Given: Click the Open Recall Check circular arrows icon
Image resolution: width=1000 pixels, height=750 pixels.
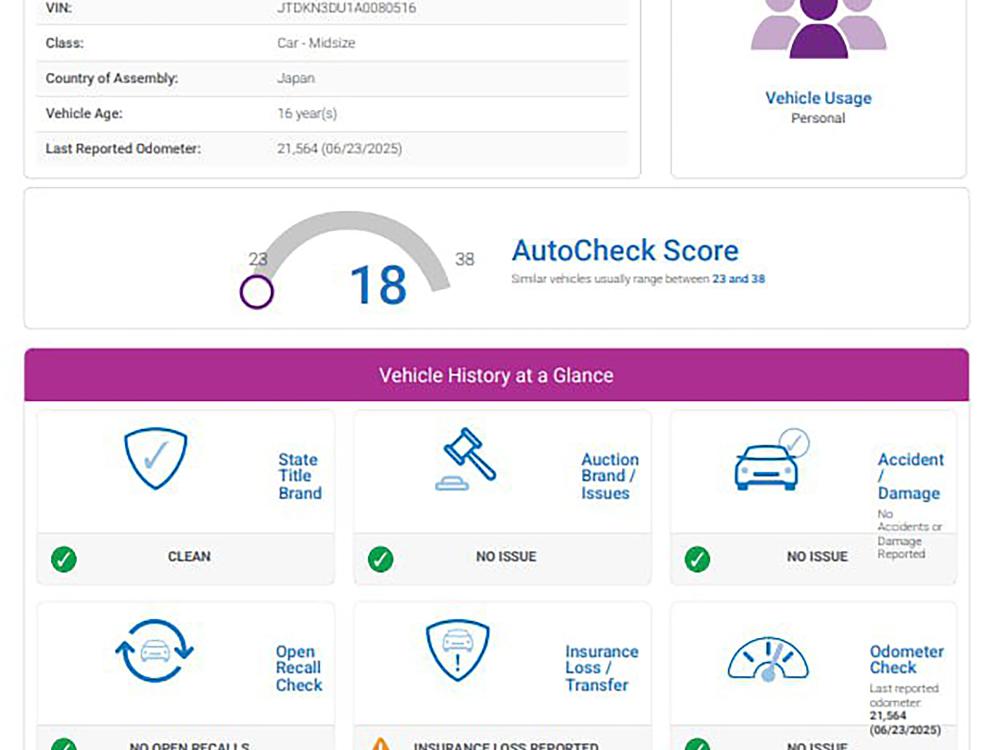Looking at the screenshot, I should [153, 651].
